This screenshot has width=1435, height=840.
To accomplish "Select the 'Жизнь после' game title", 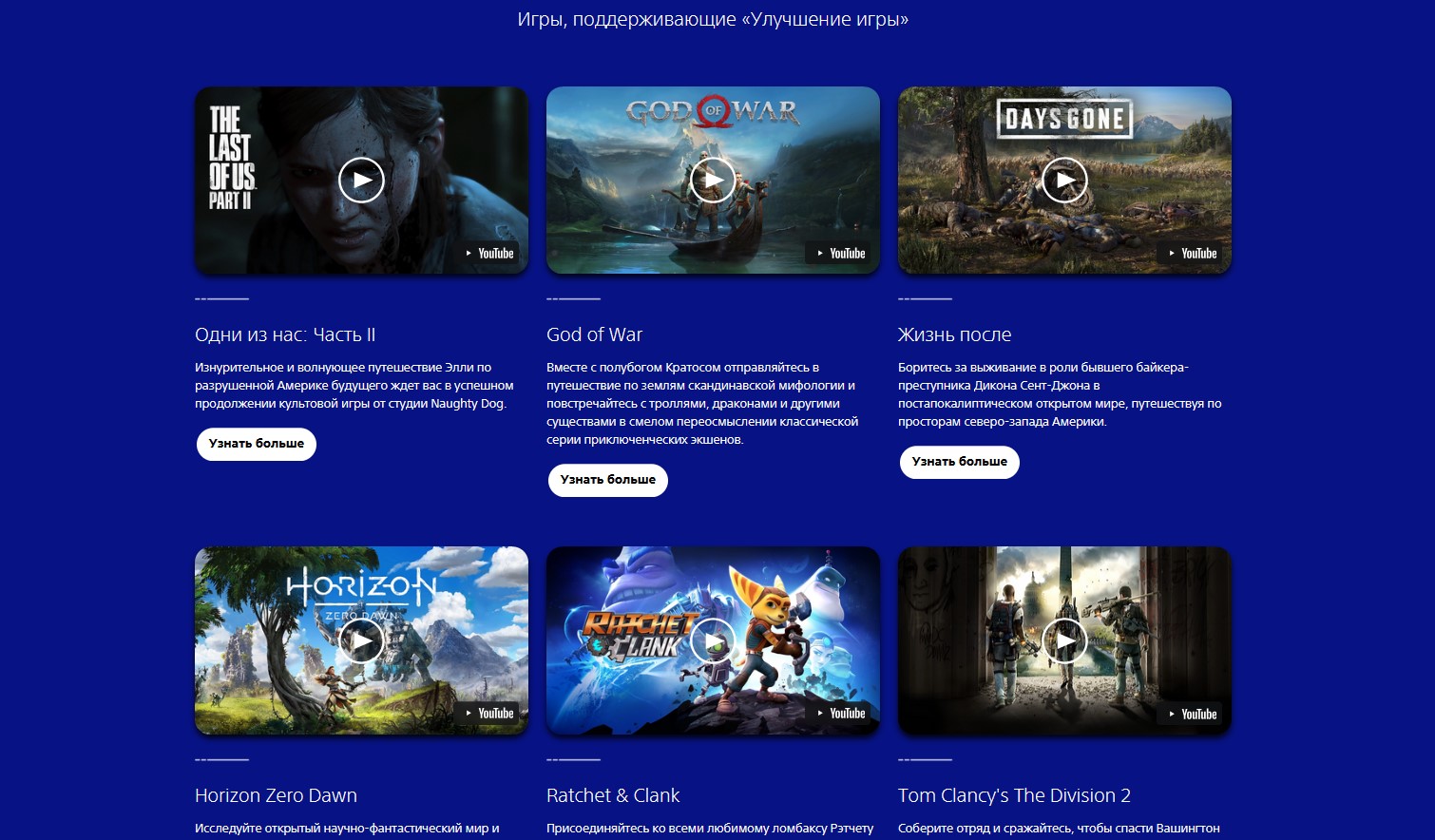I will click(955, 334).
